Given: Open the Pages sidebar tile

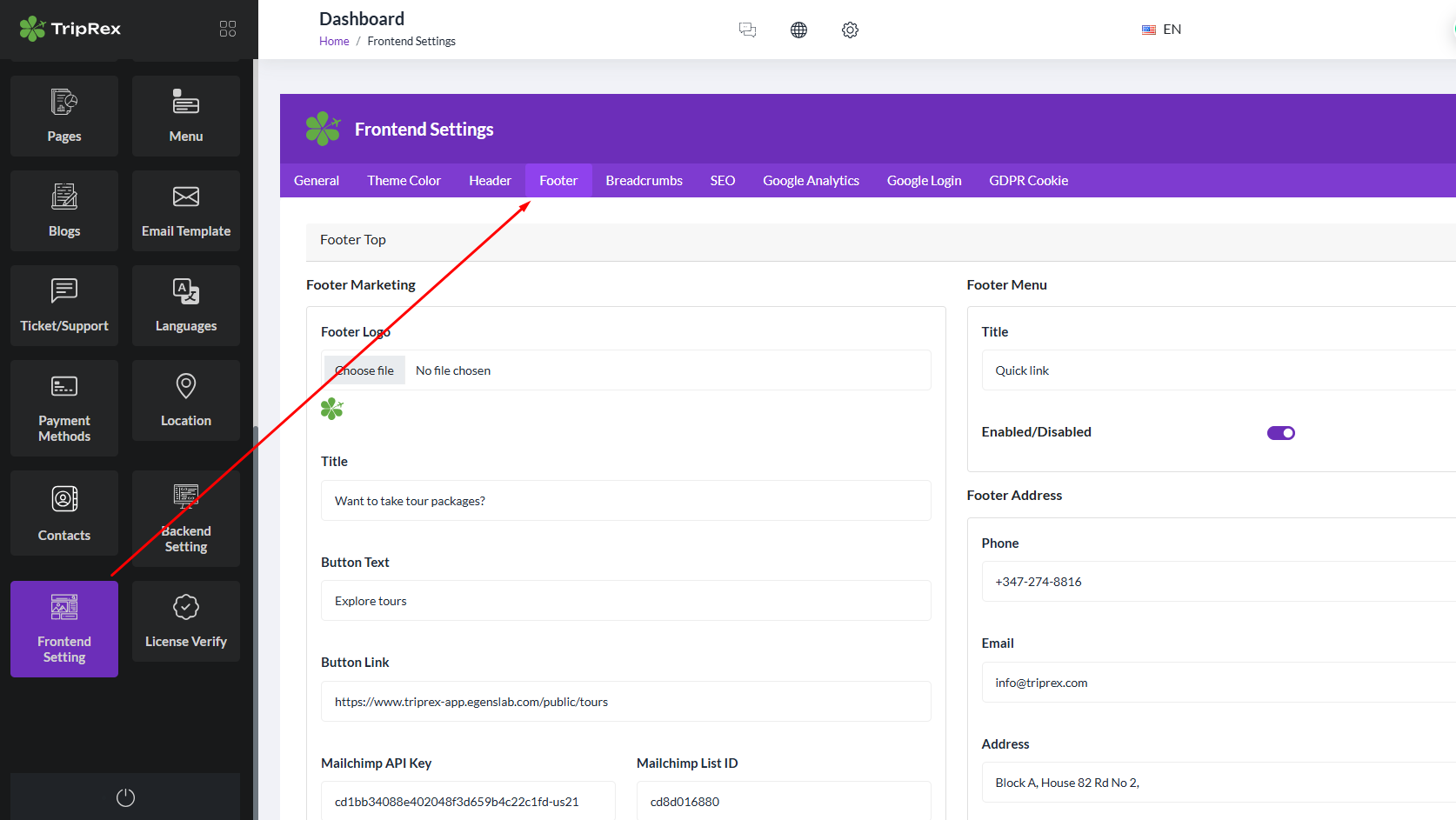Looking at the screenshot, I should pyautogui.click(x=64, y=116).
